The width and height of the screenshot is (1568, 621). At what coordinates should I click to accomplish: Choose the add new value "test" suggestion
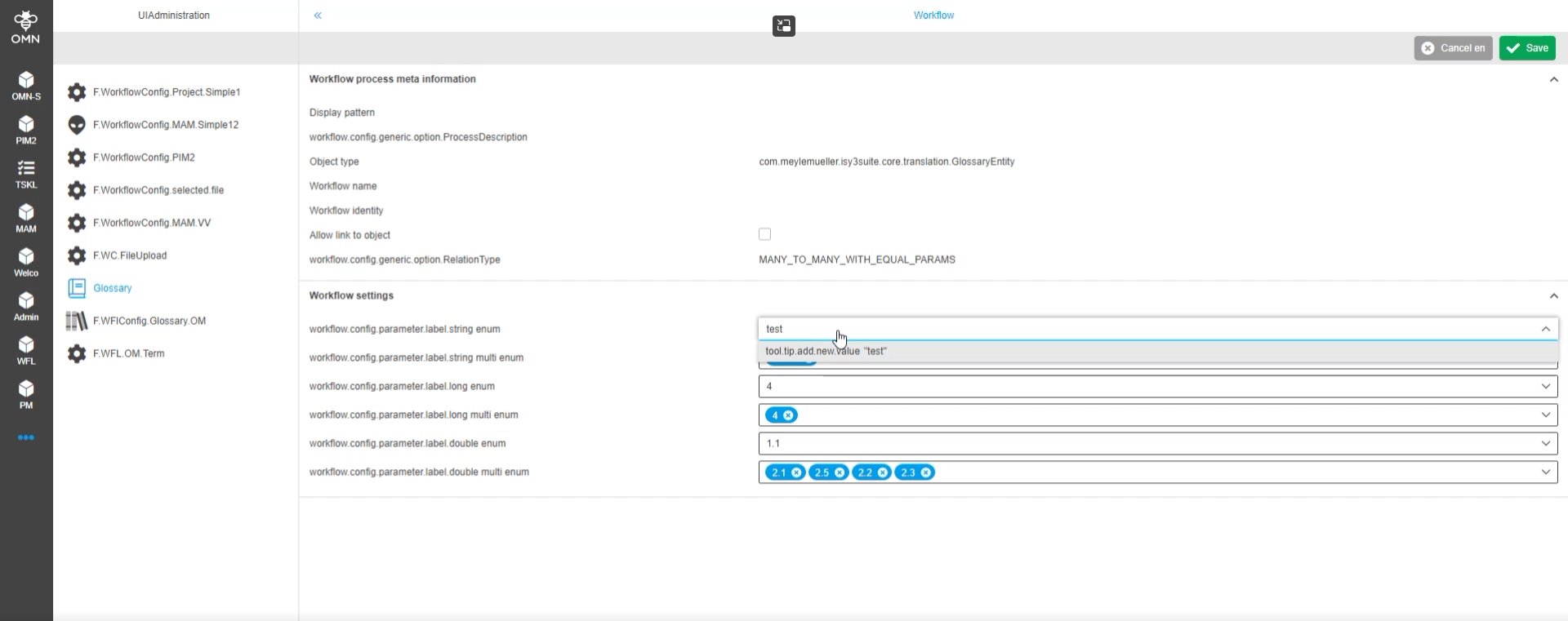(826, 352)
